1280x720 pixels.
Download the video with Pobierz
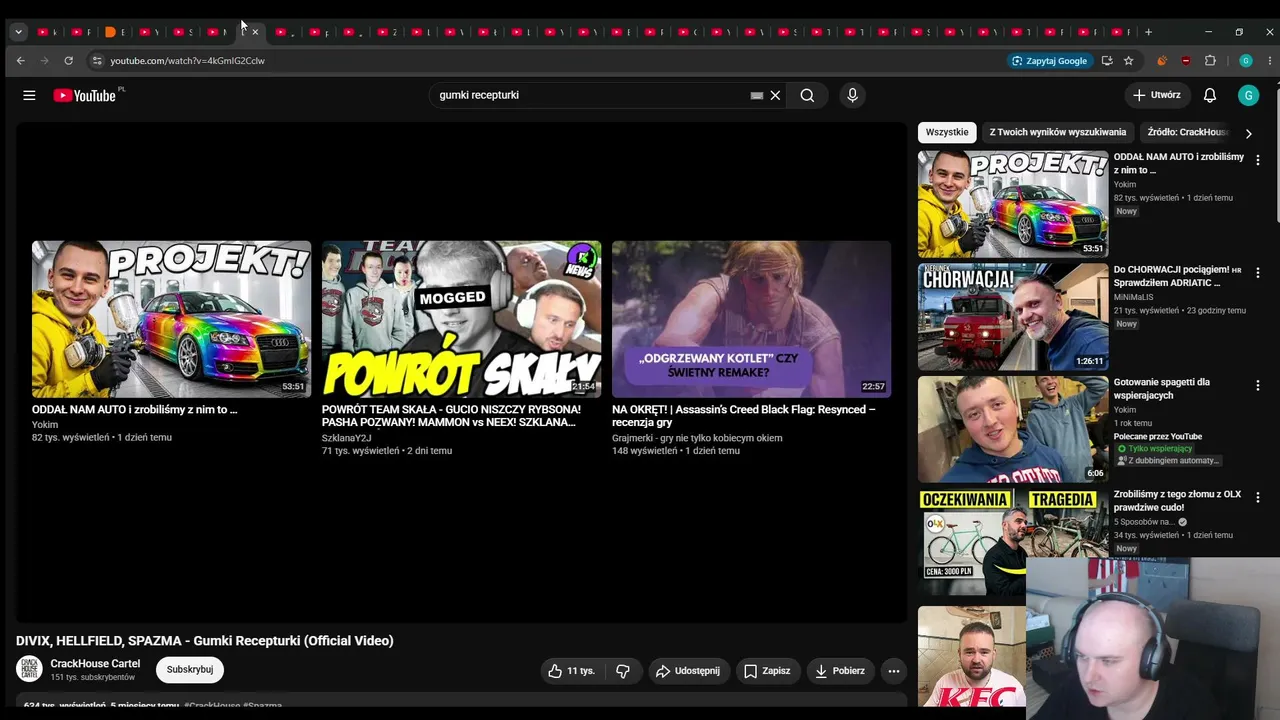tap(840, 671)
